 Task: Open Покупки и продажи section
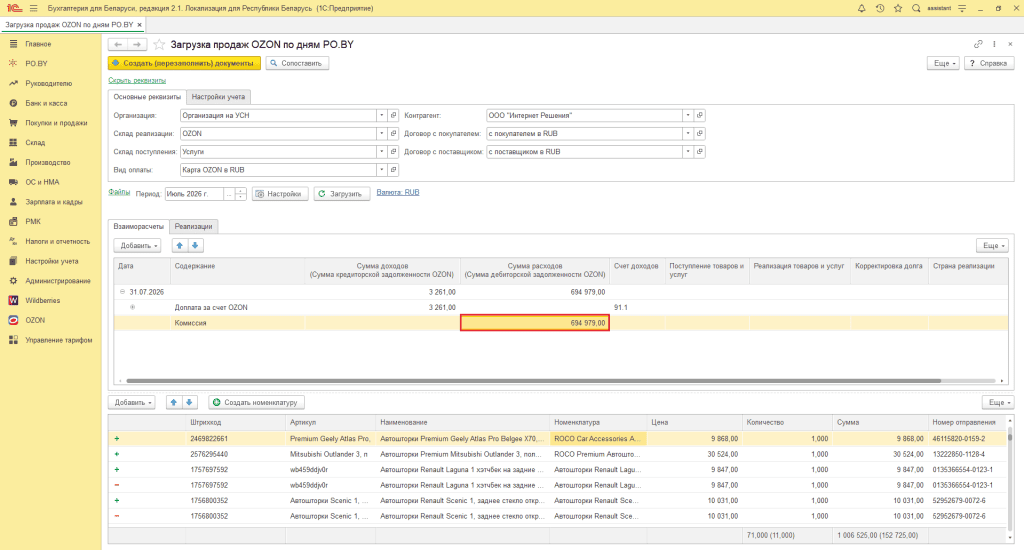pos(56,123)
